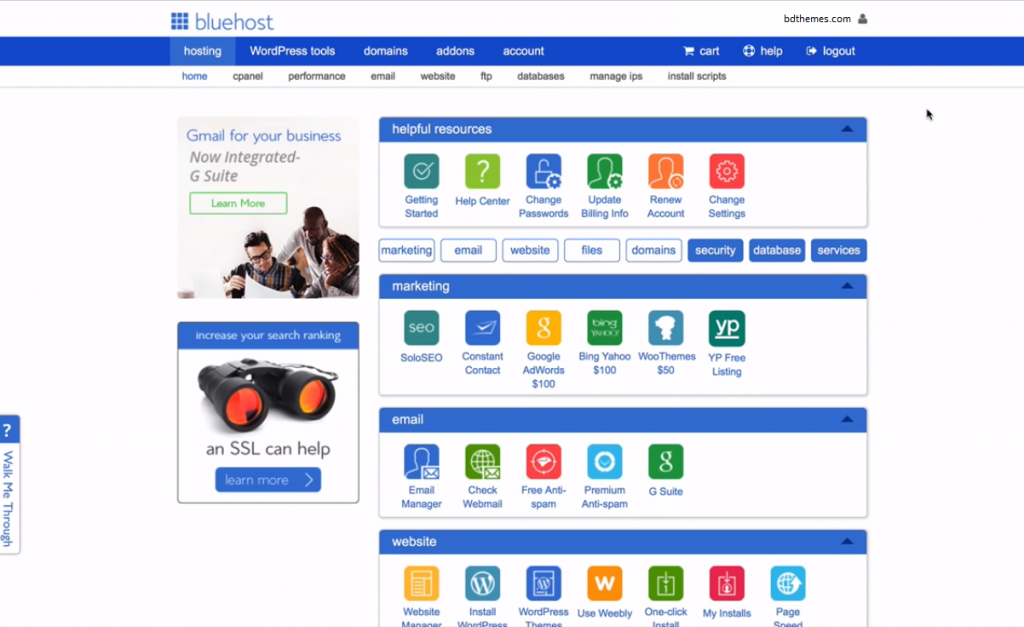Open the Walk Me Through side tab
The height and width of the screenshot is (627, 1024).
(9, 485)
